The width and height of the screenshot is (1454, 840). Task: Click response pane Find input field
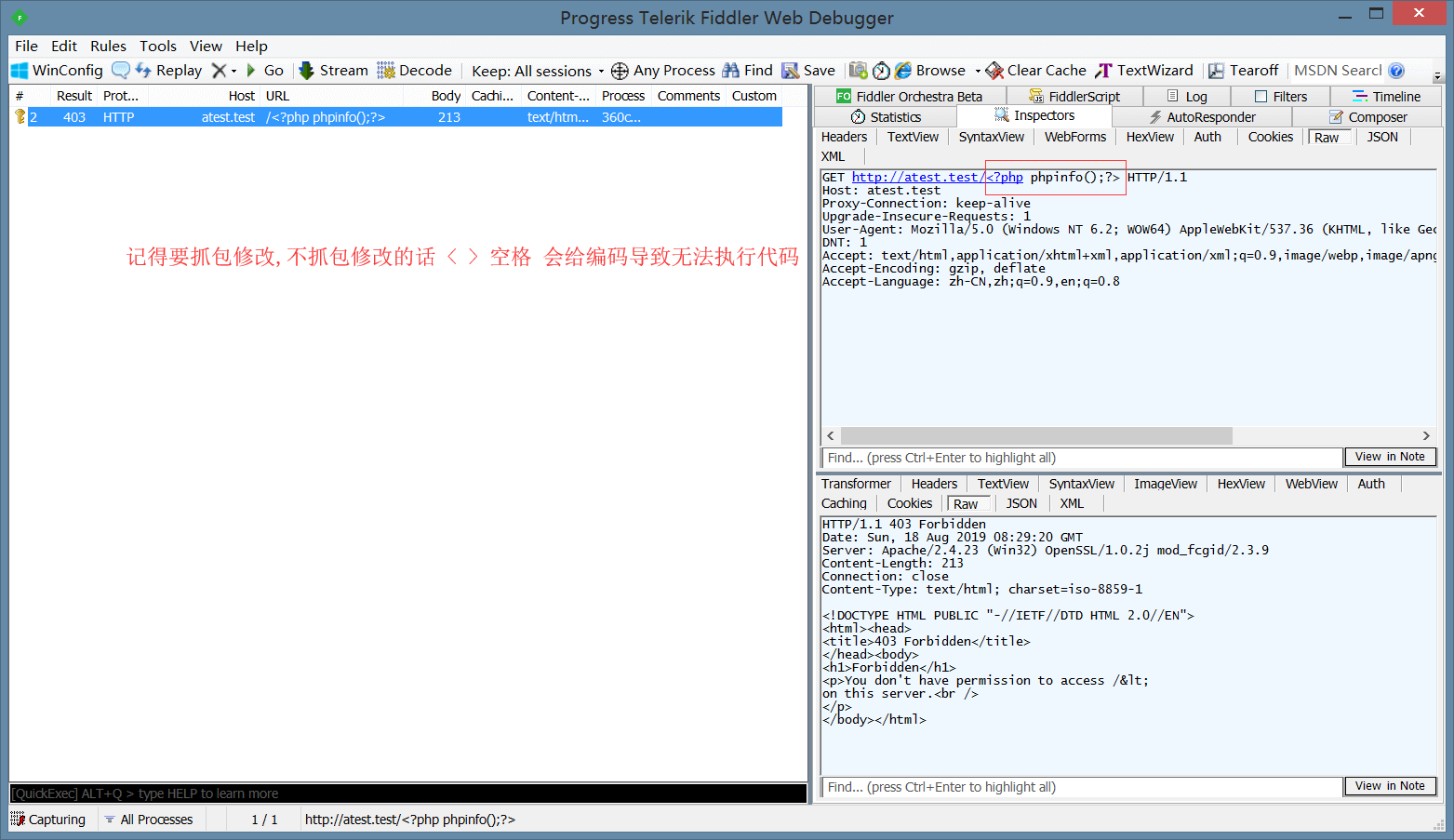pos(1082,787)
